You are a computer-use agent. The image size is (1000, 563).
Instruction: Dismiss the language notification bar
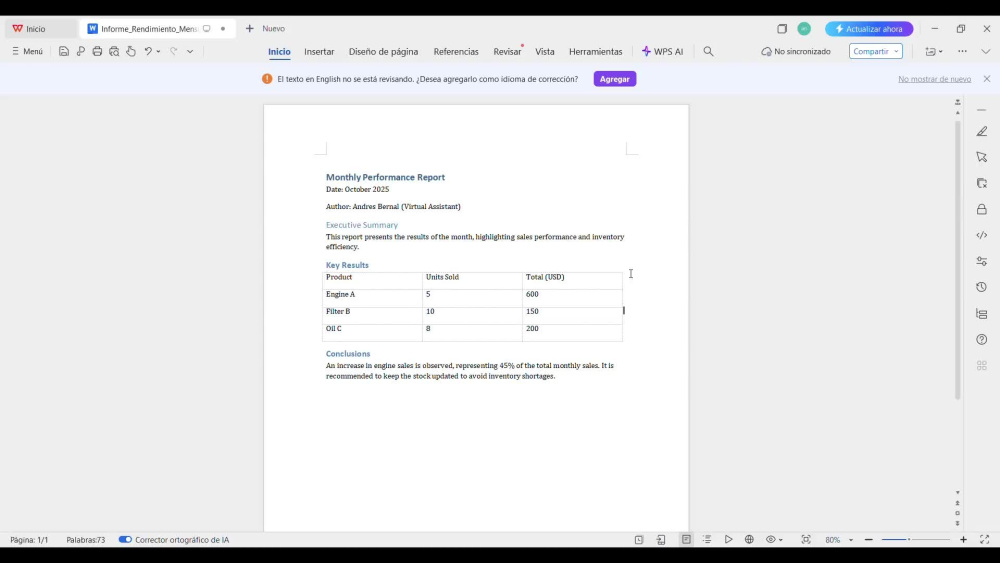[x=987, y=79]
